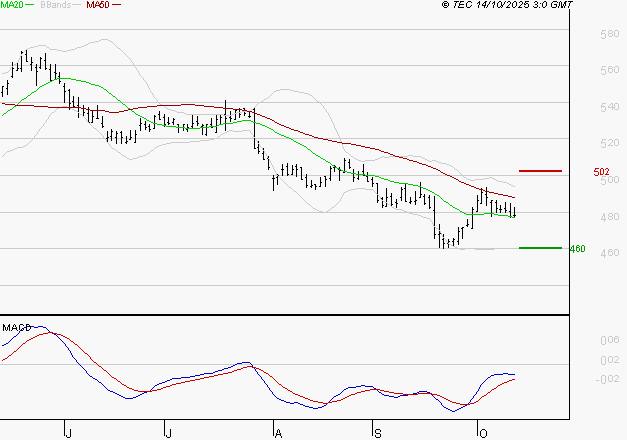Image resolution: width=627 pixels, height=440 pixels.
Task: Click the red MA60 legend line sample
Action: click(x=117, y=5)
